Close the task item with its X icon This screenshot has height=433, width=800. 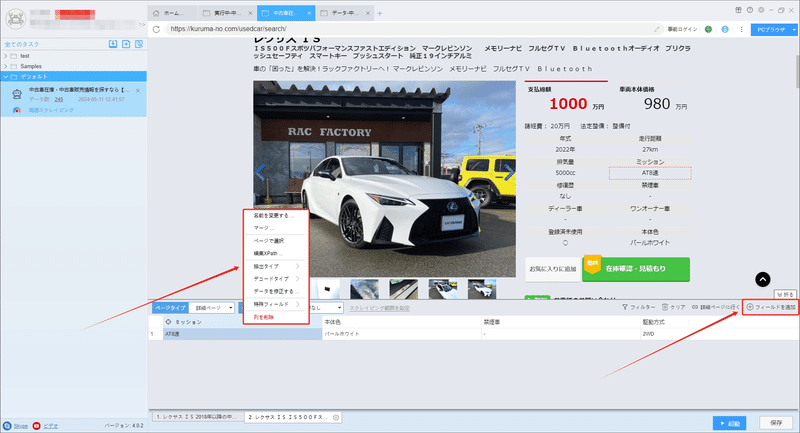pos(138,91)
